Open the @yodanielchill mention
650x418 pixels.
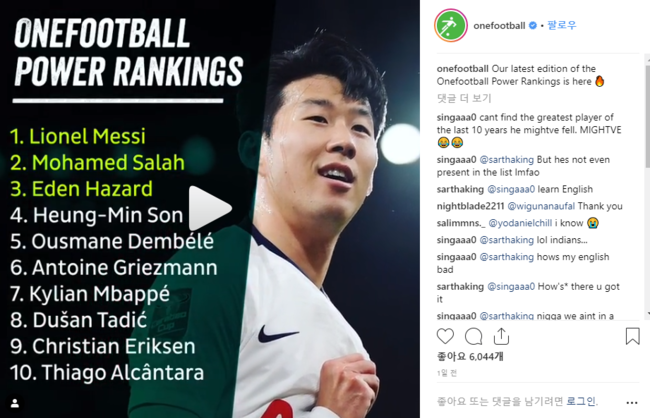pyautogui.click(x=520, y=223)
